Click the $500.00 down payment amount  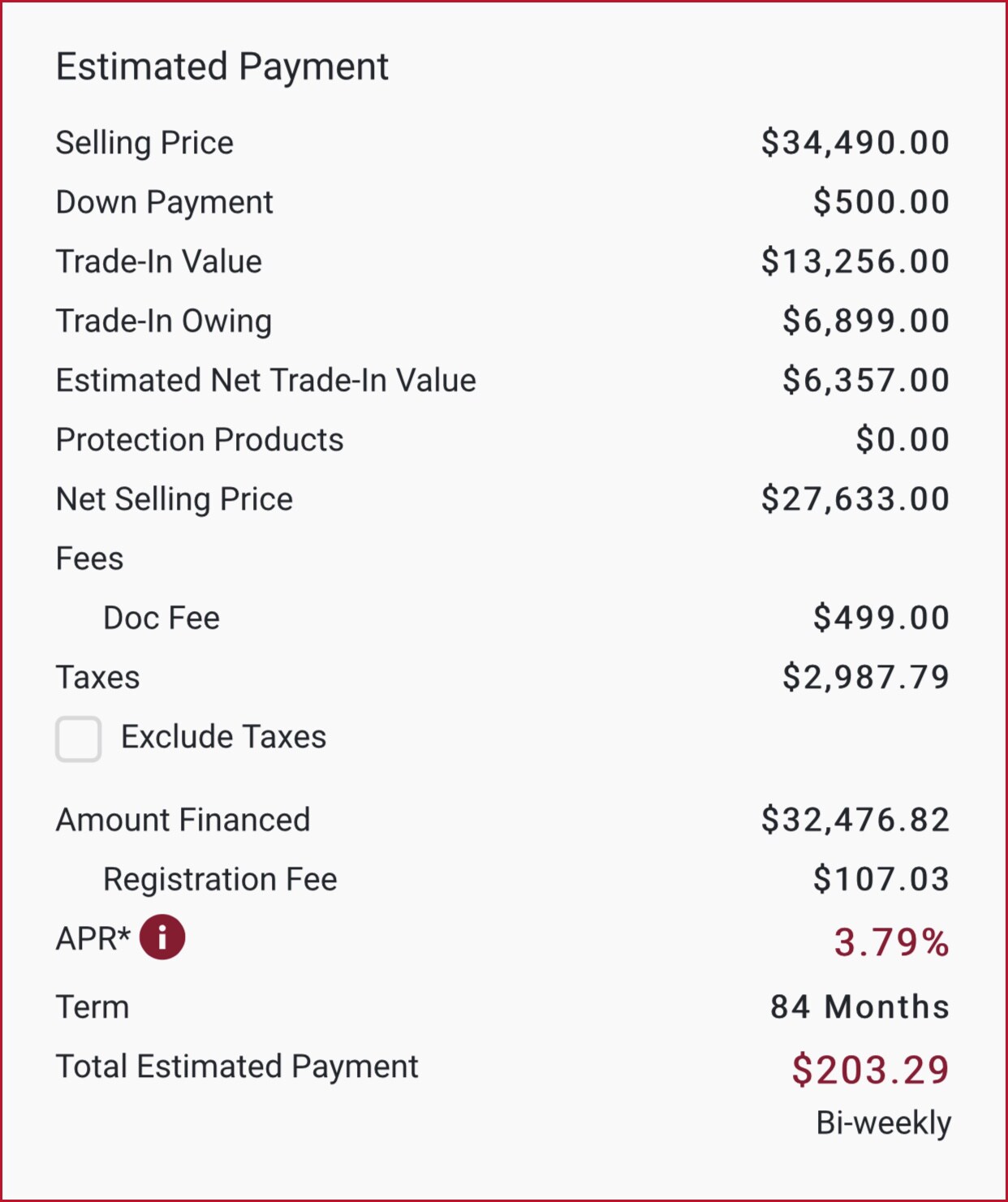tap(881, 202)
